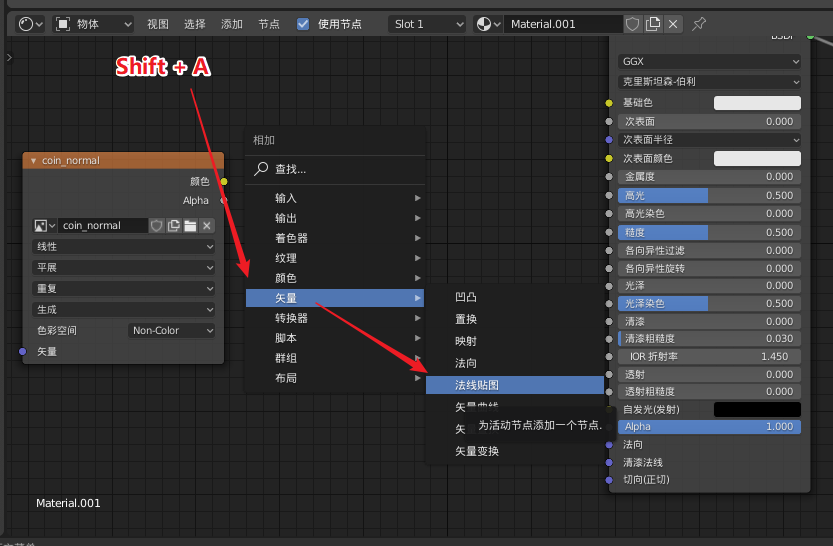Open the 选择 menu
This screenshot has width=833, height=546.
click(194, 24)
